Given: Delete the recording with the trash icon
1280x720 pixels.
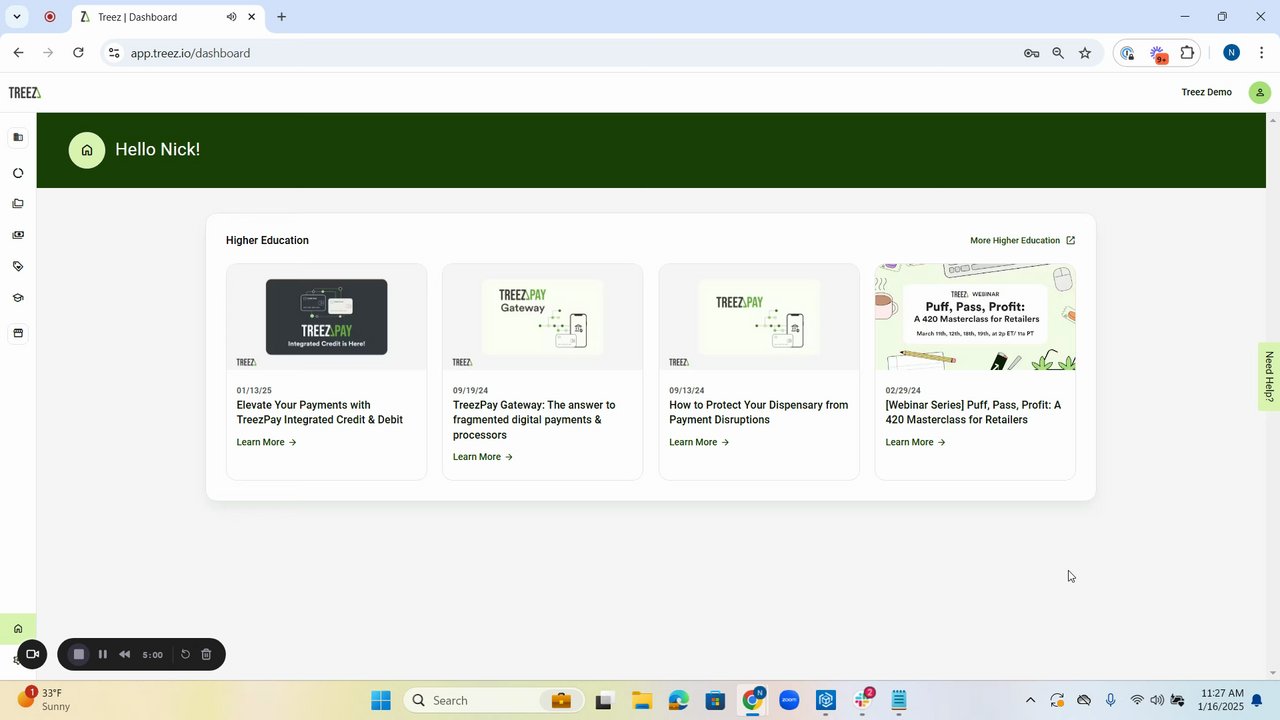Looking at the screenshot, I should [206, 654].
